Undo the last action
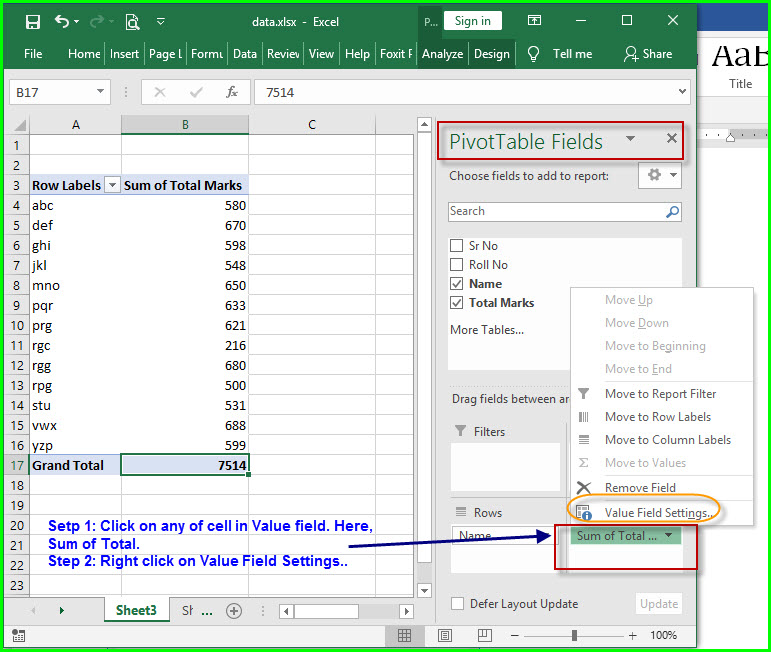Viewport: 771px width, 652px height. [x=61, y=21]
